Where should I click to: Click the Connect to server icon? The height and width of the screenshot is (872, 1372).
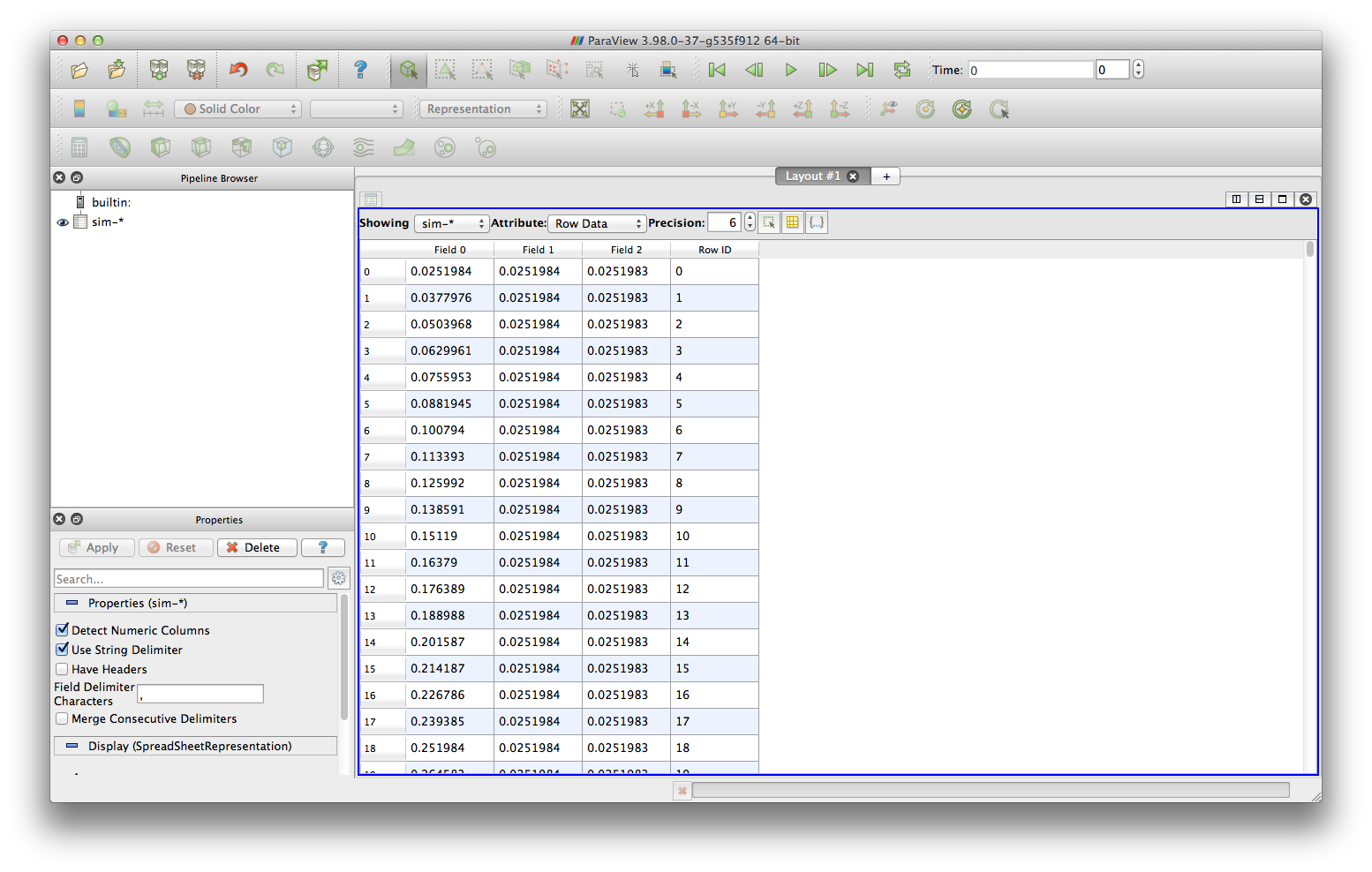pyautogui.click(x=159, y=70)
